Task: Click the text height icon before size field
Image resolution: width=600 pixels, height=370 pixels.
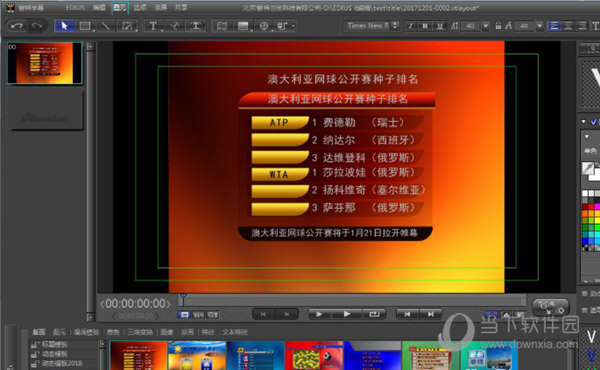Action: [454, 26]
